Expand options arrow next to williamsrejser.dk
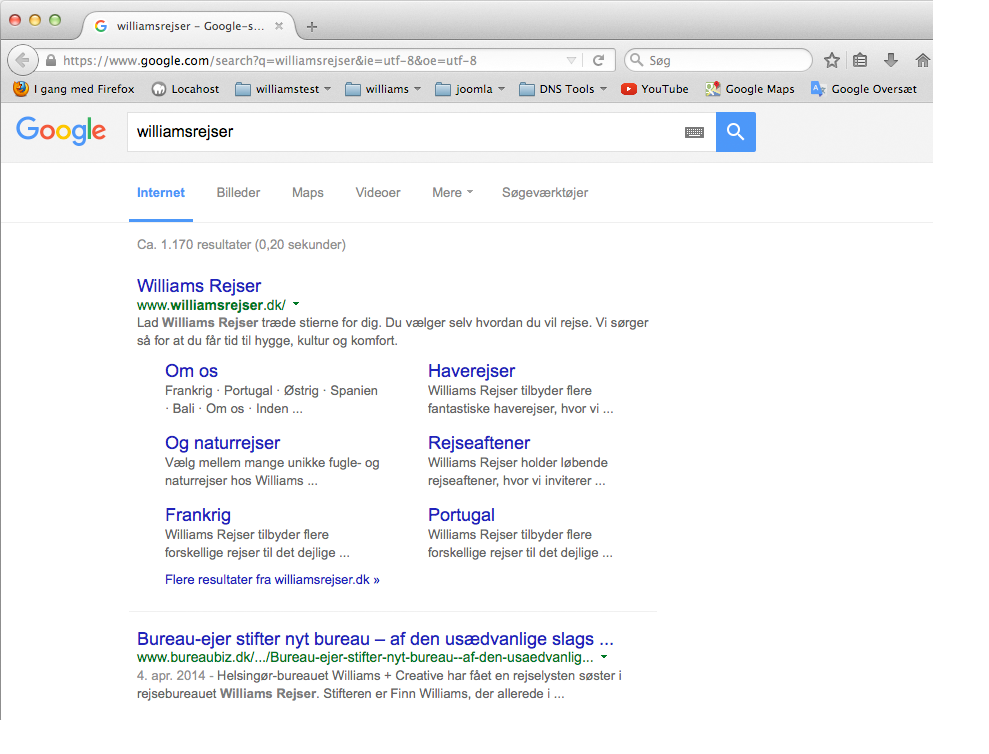The height and width of the screenshot is (754, 989). [296, 305]
